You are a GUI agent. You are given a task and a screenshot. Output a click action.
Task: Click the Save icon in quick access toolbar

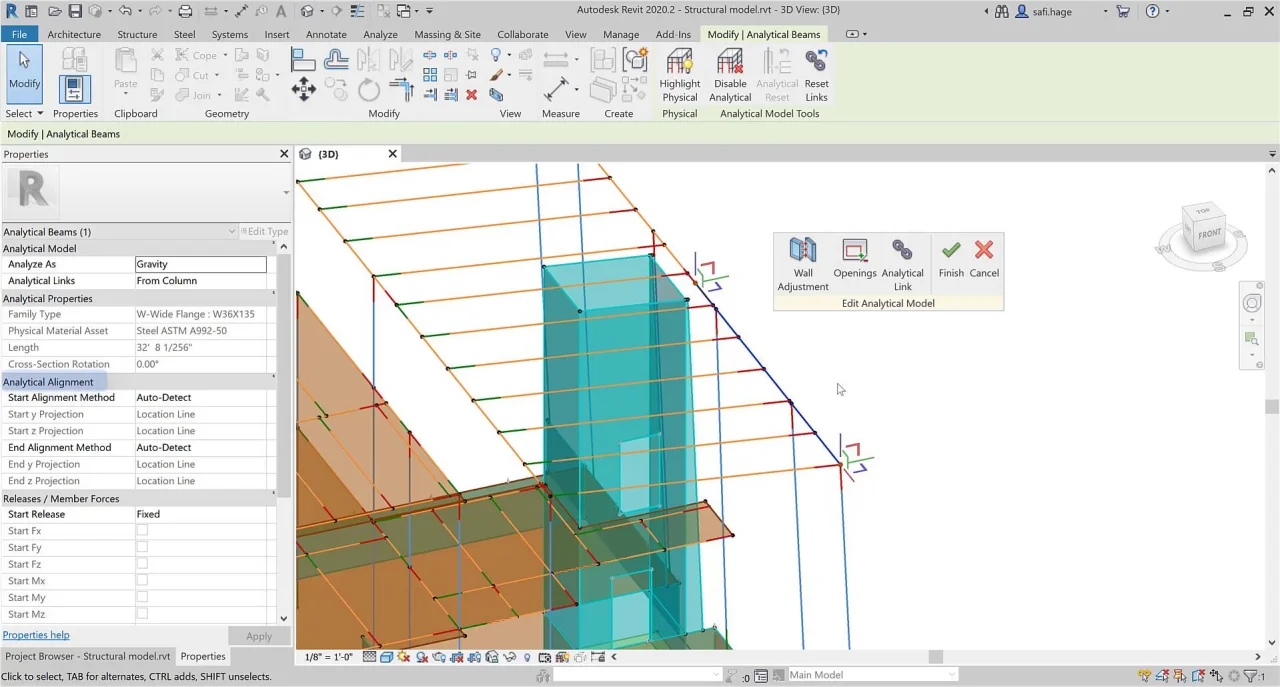pos(77,11)
